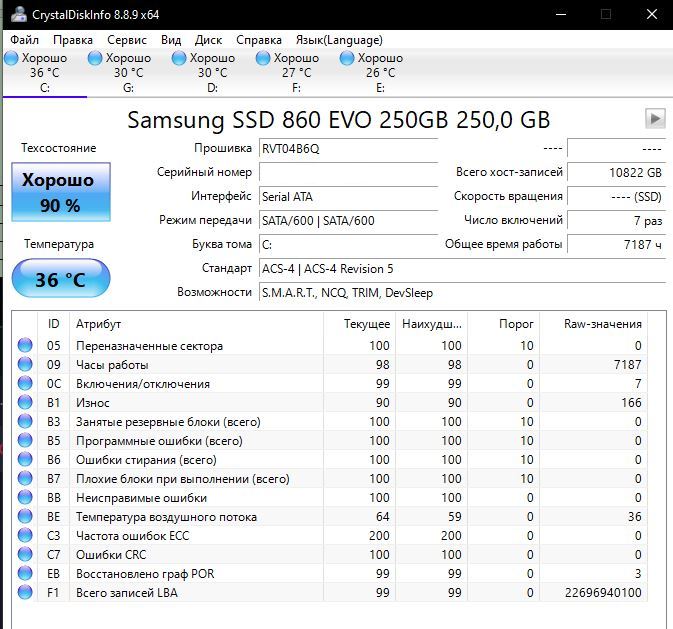Viewport: 673px width, 629px height.
Task: Switch to the G: drive status tab
Action: click(x=128, y=73)
